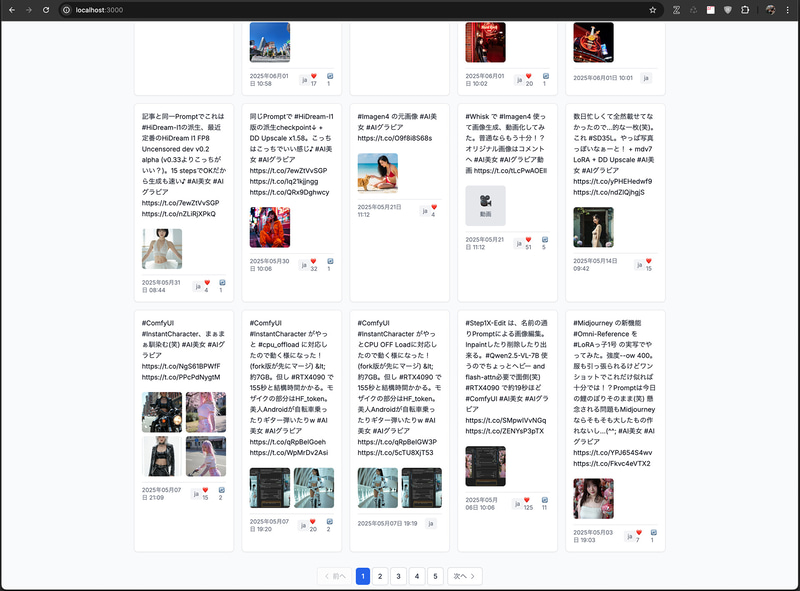This screenshot has height=591, width=800.
Task: Click the retweet icon on the #Whisk #Imagen4 card
Action: click(545, 239)
